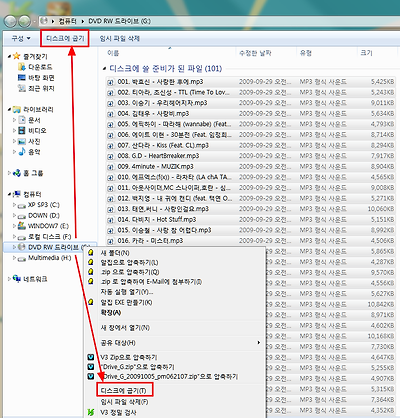Click the 비디오 library icon
400x418 pixels.
pyautogui.click(x=22, y=131)
